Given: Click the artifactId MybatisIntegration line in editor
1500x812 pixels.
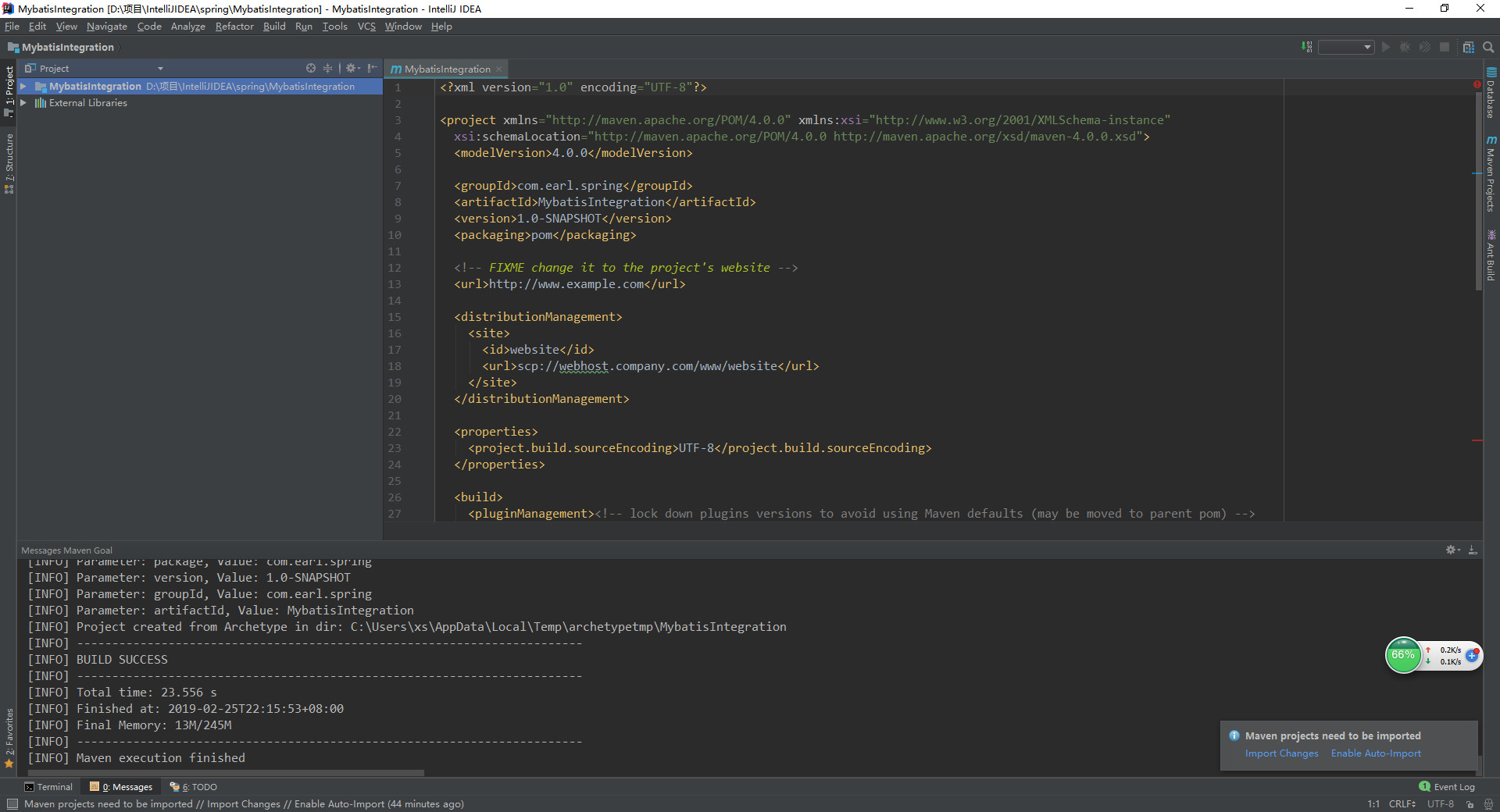Looking at the screenshot, I should point(605,202).
